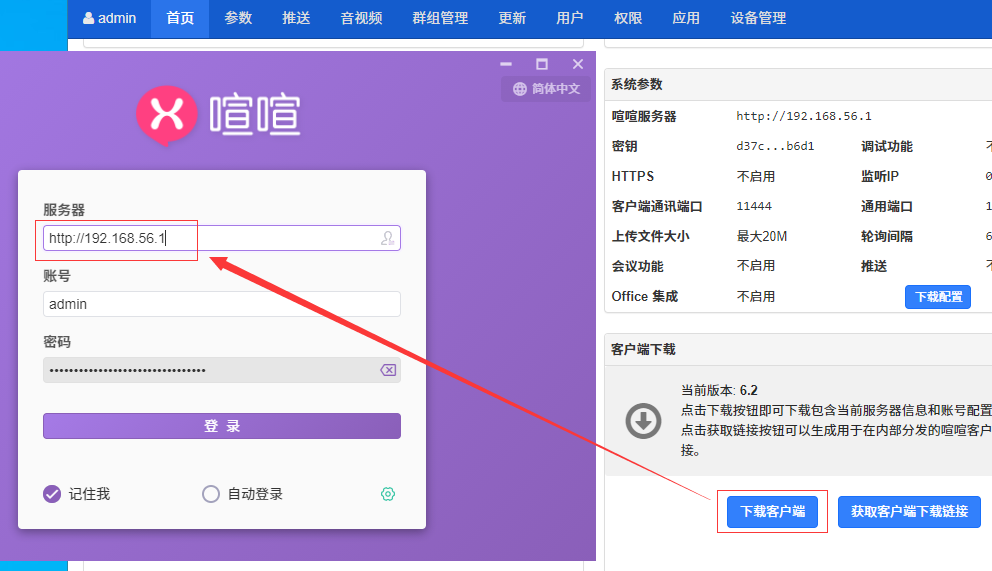992x571 pixels.
Task: Open the 用户 navigation item
Action: pos(569,18)
